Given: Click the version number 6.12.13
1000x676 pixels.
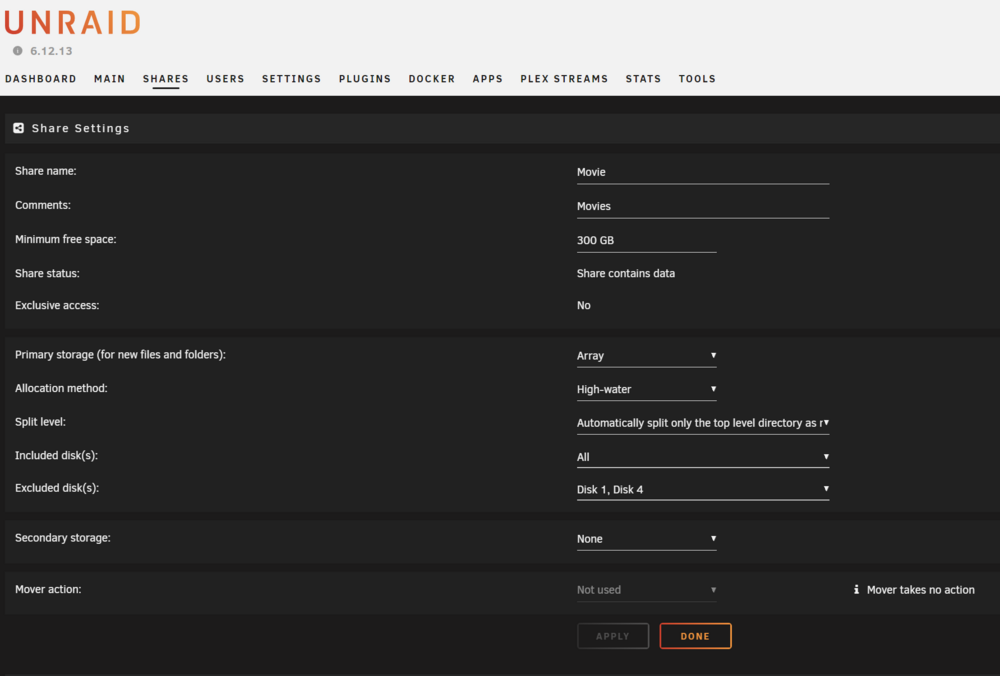Looking at the screenshot, I should (52, 51).
